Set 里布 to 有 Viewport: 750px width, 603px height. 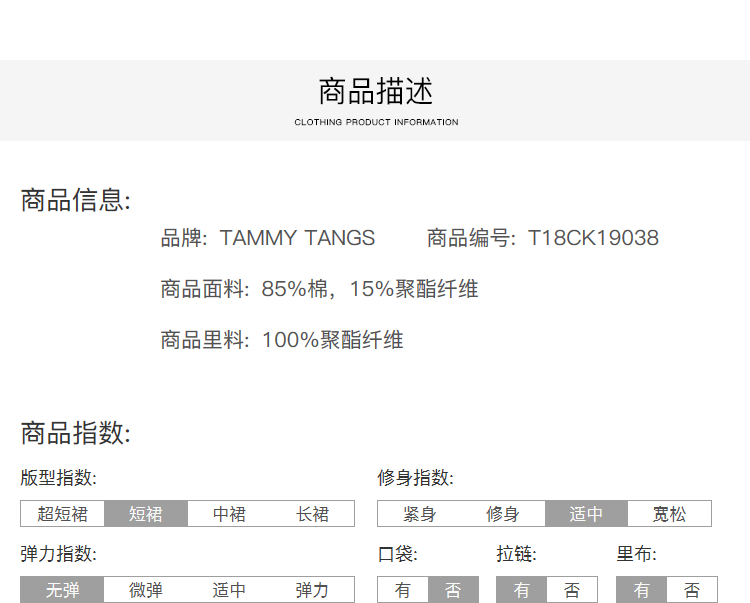click(x=641, y=590)
